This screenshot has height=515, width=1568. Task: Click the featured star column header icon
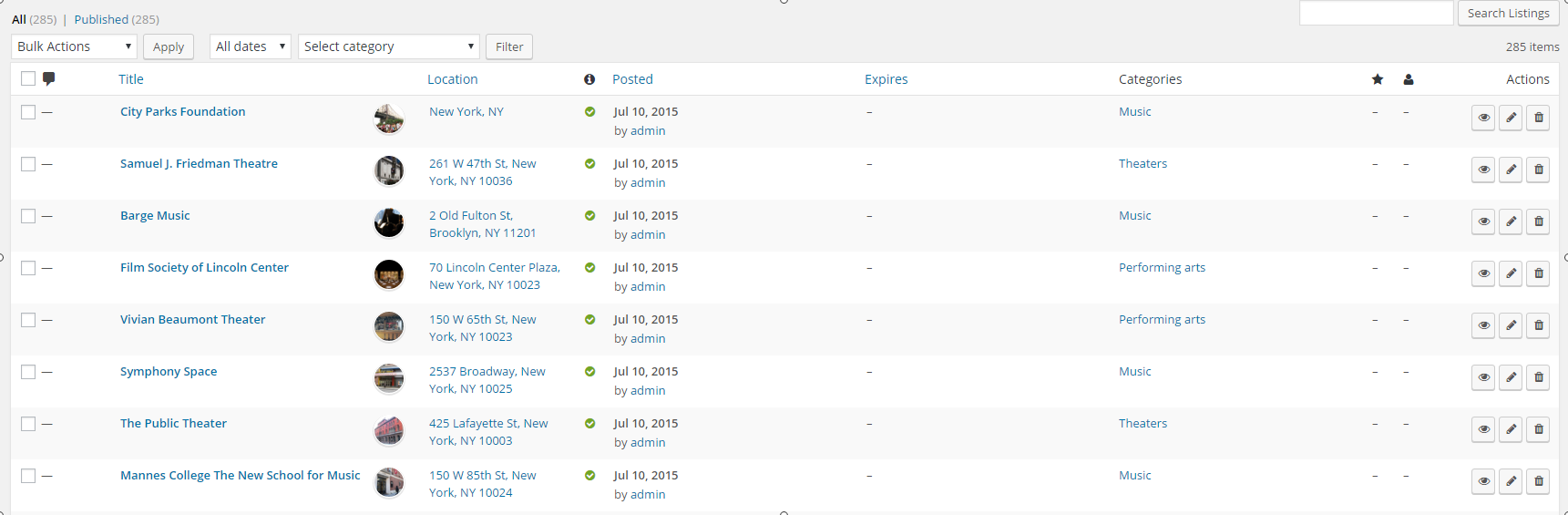coord(1378,79)
